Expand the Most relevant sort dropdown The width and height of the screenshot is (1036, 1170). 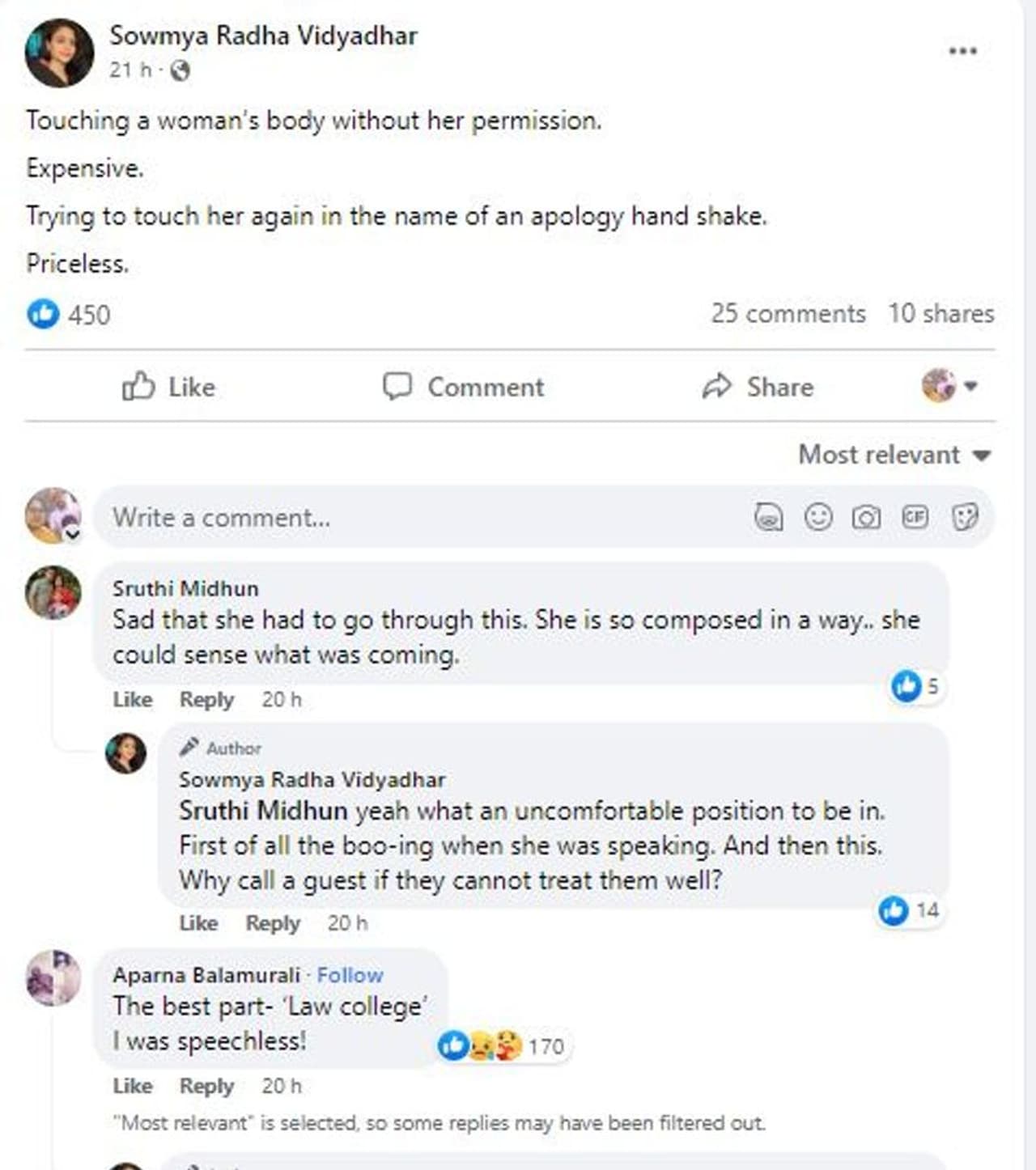click(894, 455)
